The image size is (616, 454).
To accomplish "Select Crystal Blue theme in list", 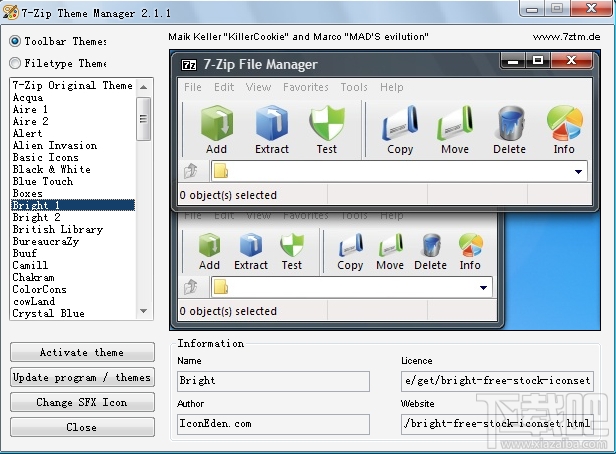I will coord(73,313).
